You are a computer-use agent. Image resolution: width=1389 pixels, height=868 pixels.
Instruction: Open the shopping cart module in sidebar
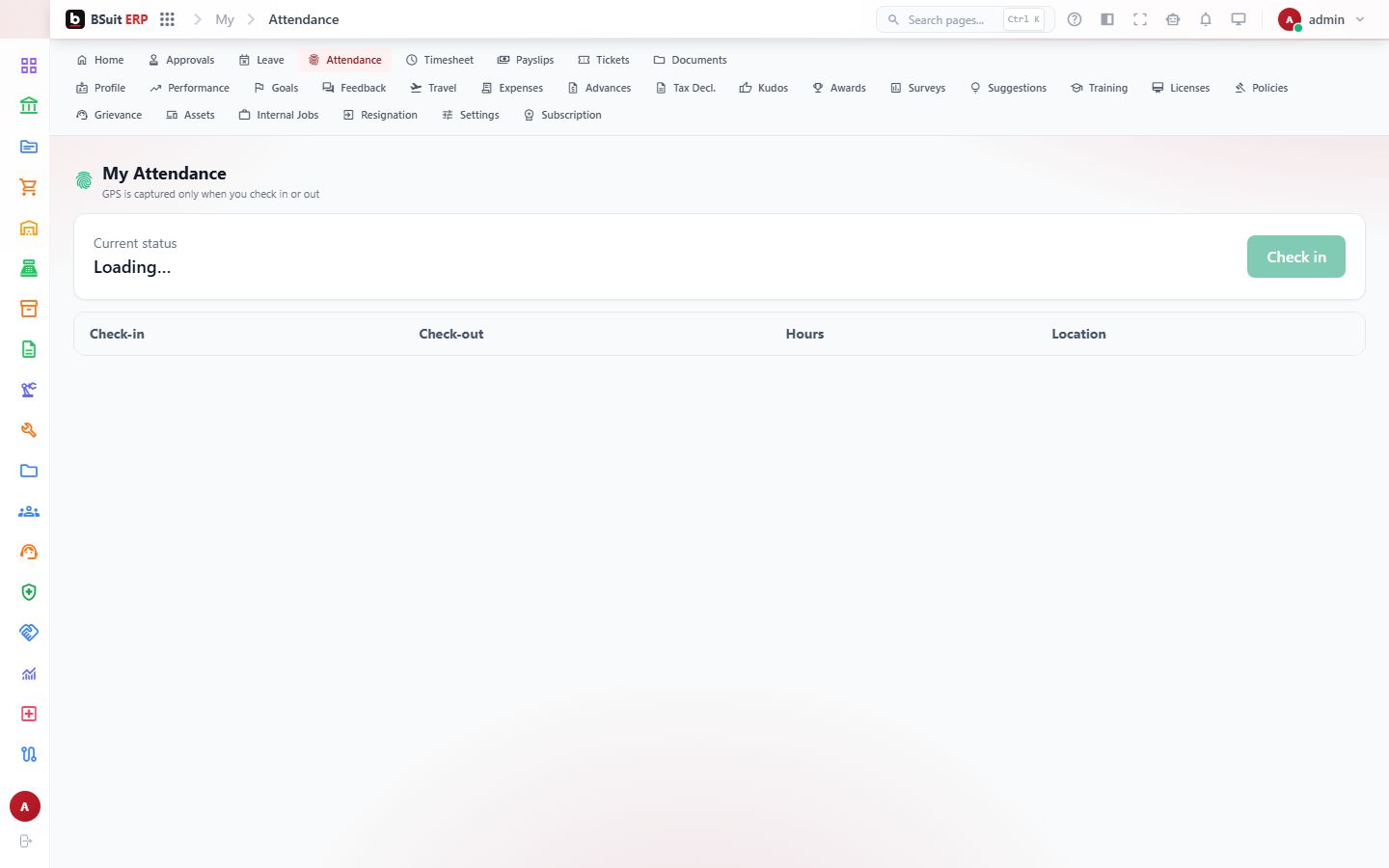click(29, 187)
